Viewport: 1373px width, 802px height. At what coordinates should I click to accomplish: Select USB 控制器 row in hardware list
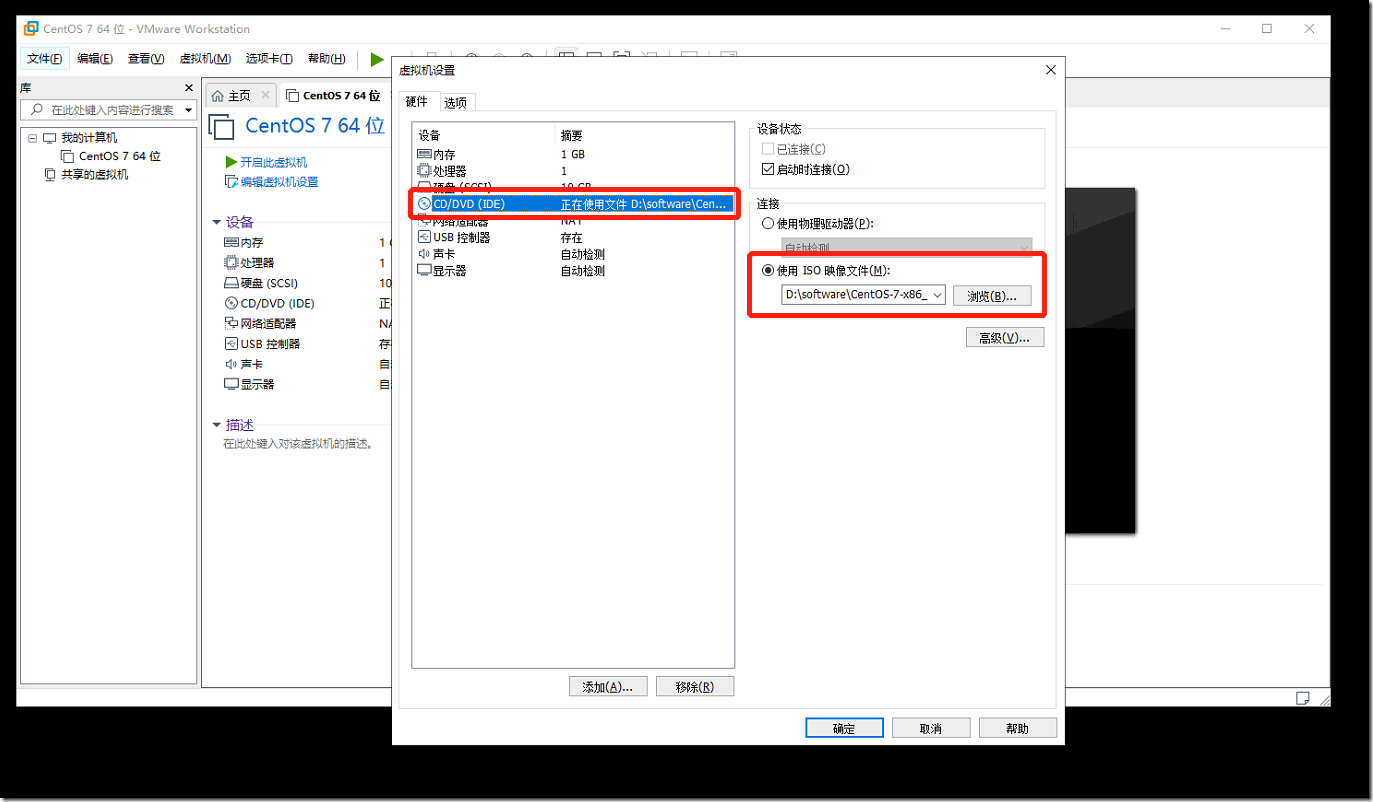click(573, 238)
